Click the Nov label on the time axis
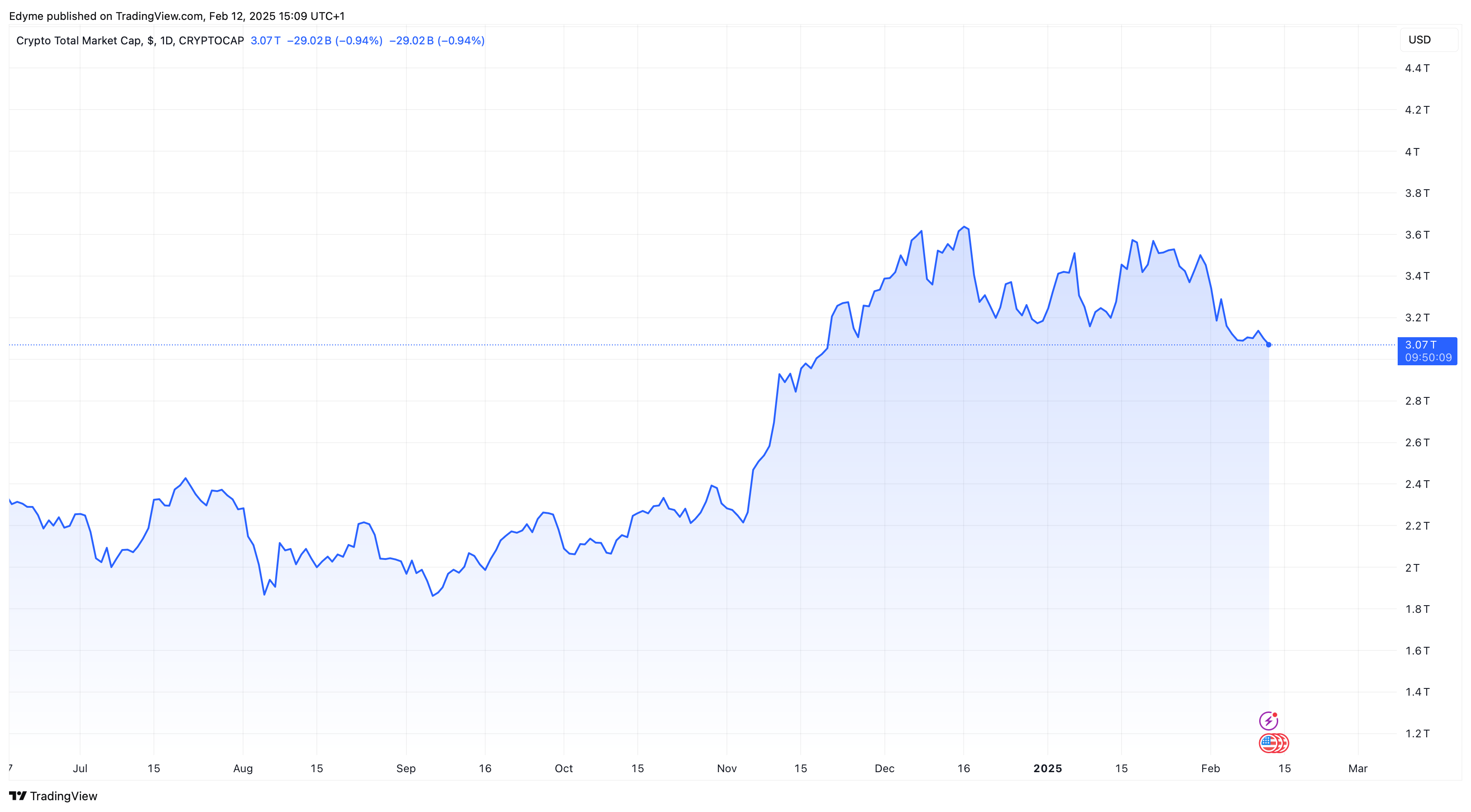1471x812 pixels. coord(726,768)
